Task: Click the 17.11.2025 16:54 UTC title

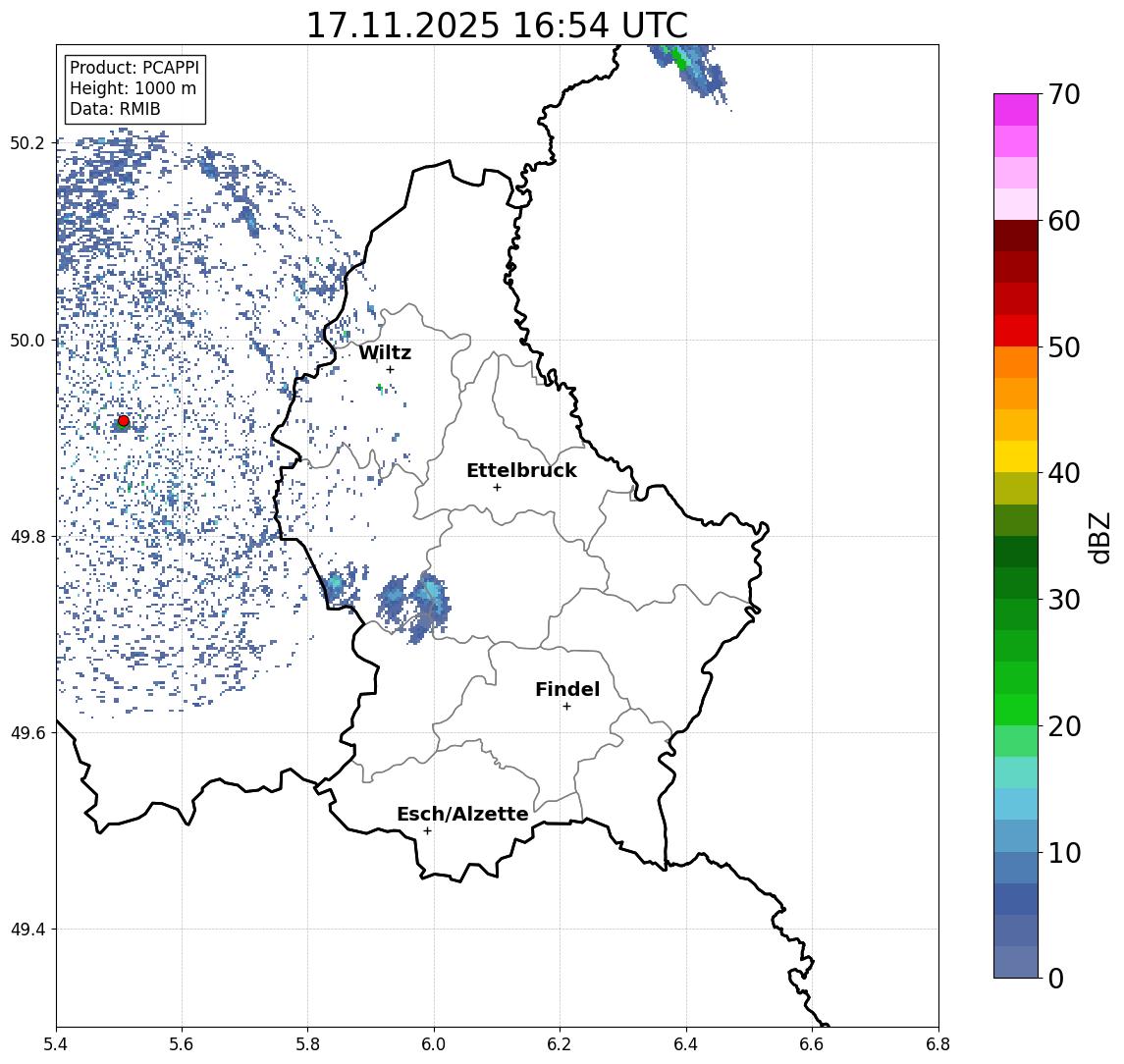Action: pyautogui.click(x=497, y=26)
